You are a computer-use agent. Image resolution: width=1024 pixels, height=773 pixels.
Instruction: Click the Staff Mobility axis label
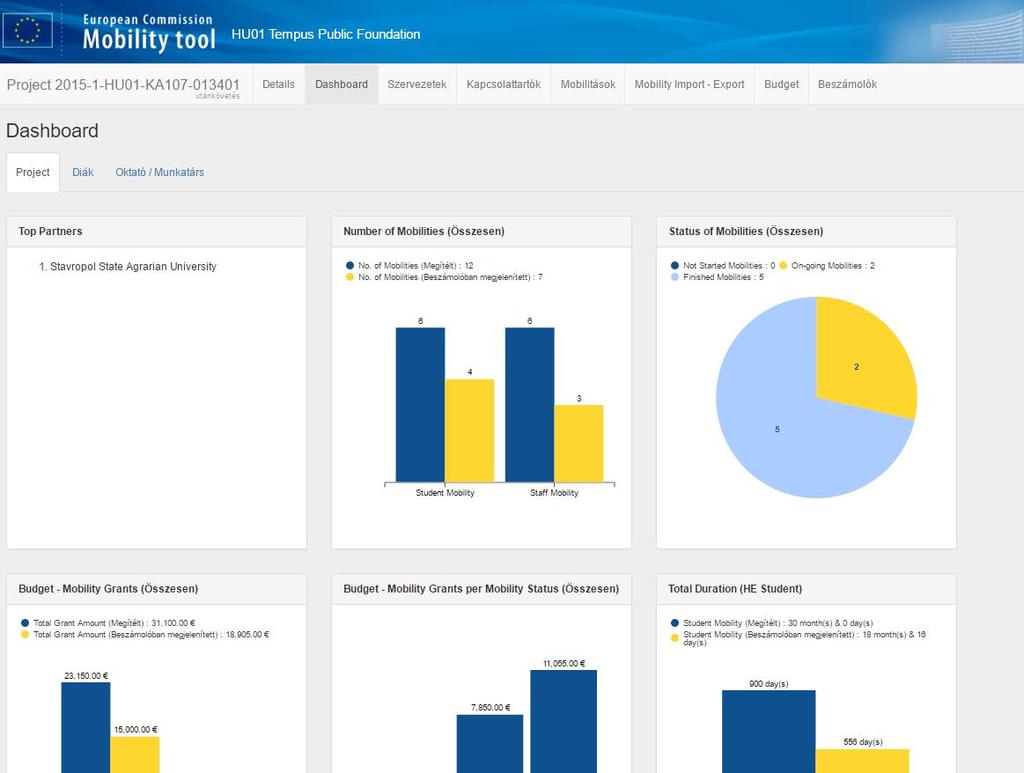pos(554,493)
